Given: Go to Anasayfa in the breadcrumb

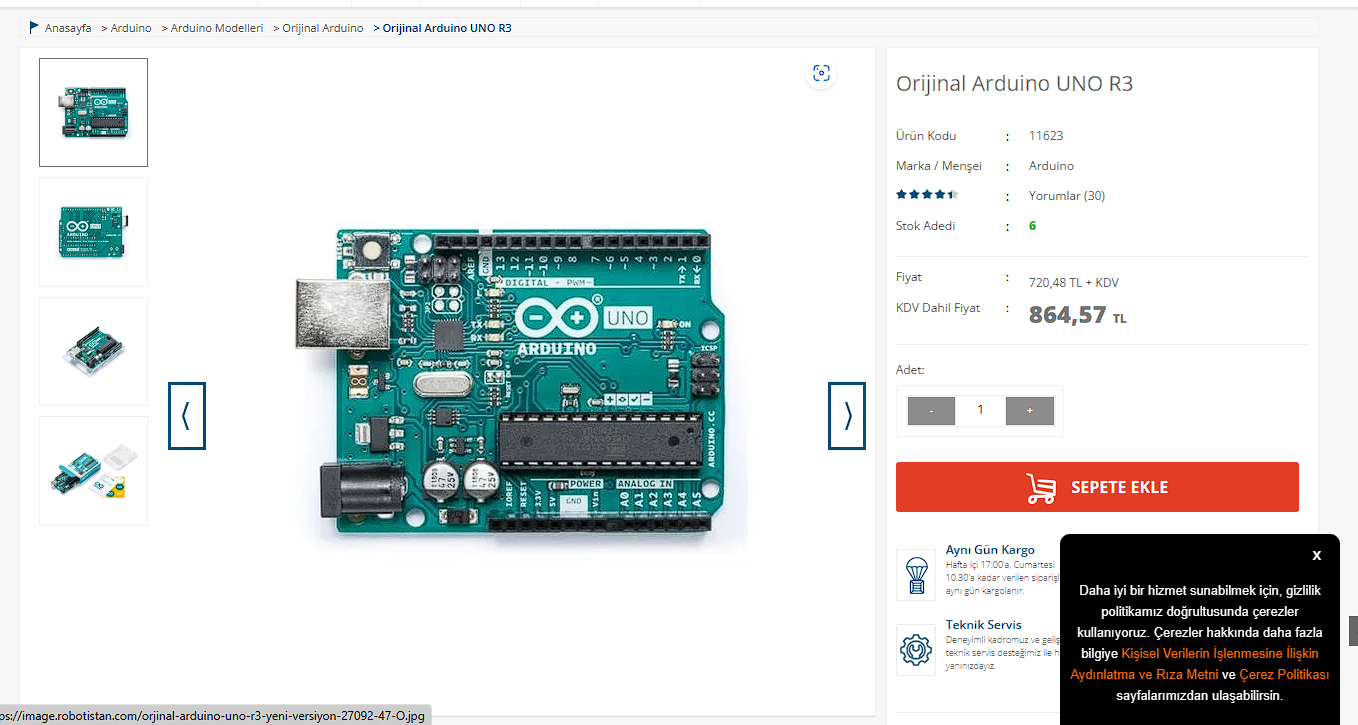Looking at the screenshot, I should pos(68,28).
